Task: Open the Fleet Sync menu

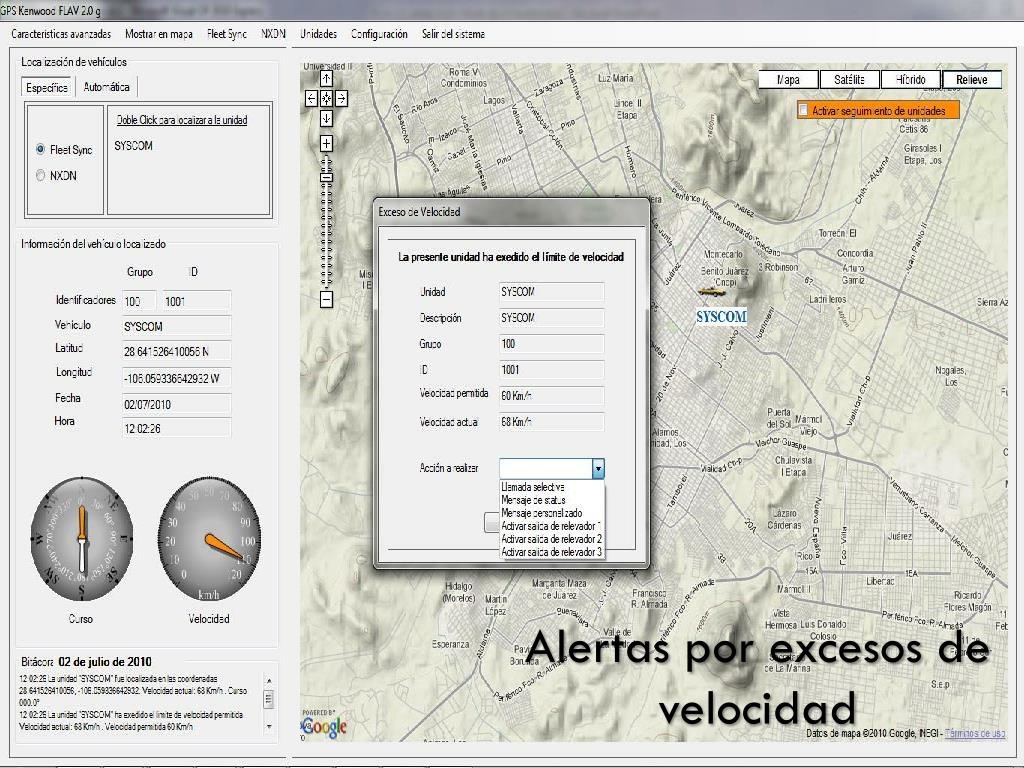Action: [227, 34]
